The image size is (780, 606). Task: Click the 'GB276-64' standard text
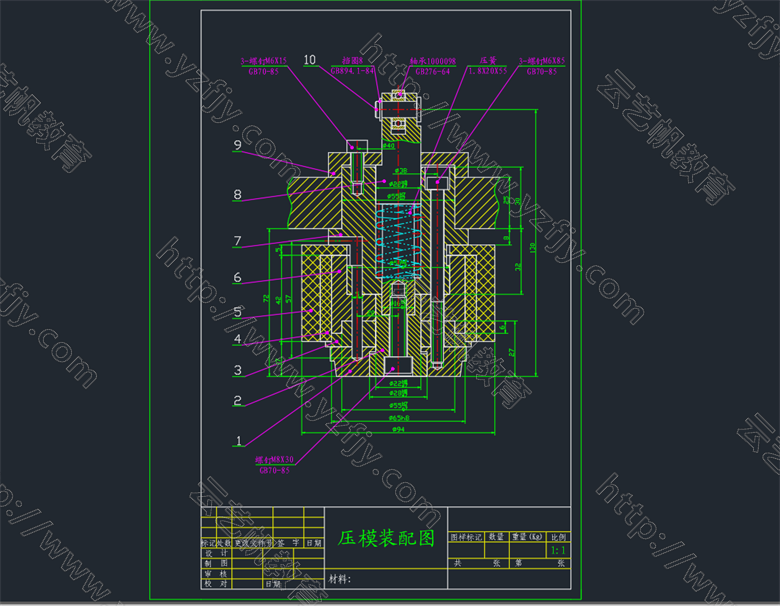(432, 72)
